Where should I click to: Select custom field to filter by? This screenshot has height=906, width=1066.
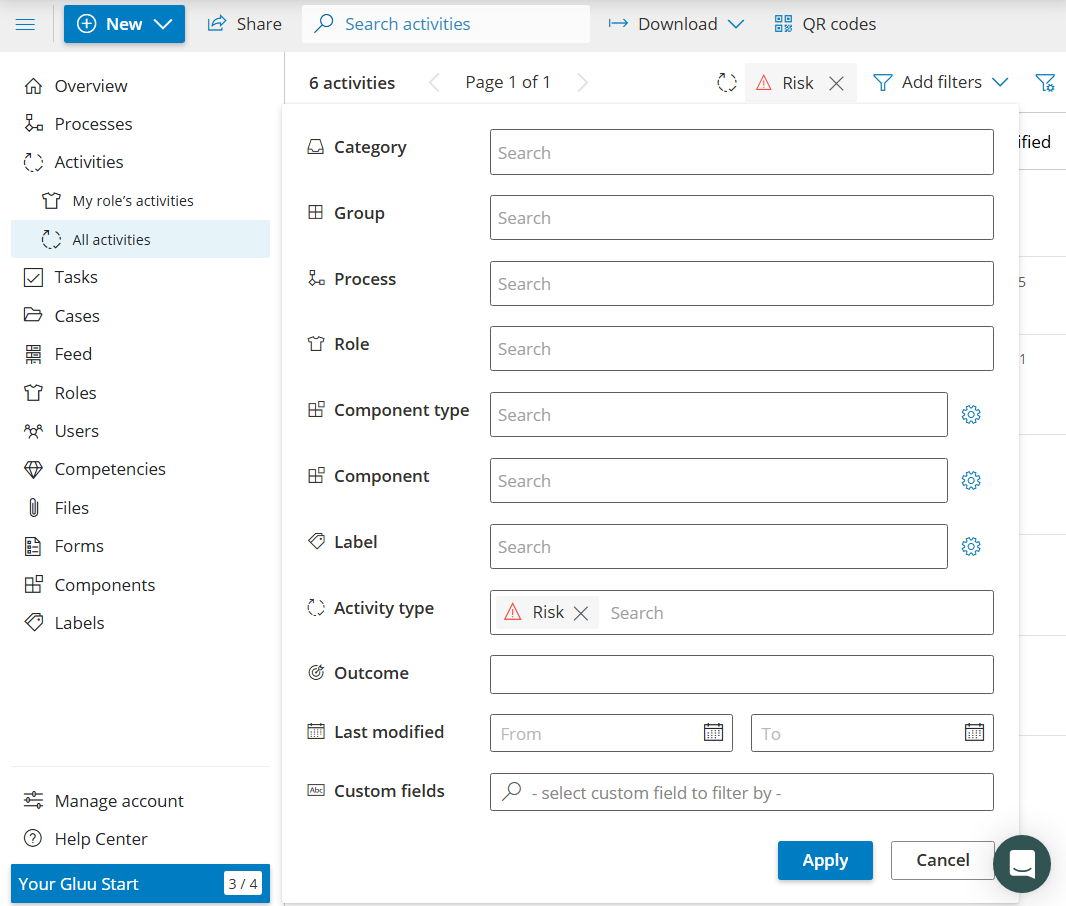tap(741, 792)
